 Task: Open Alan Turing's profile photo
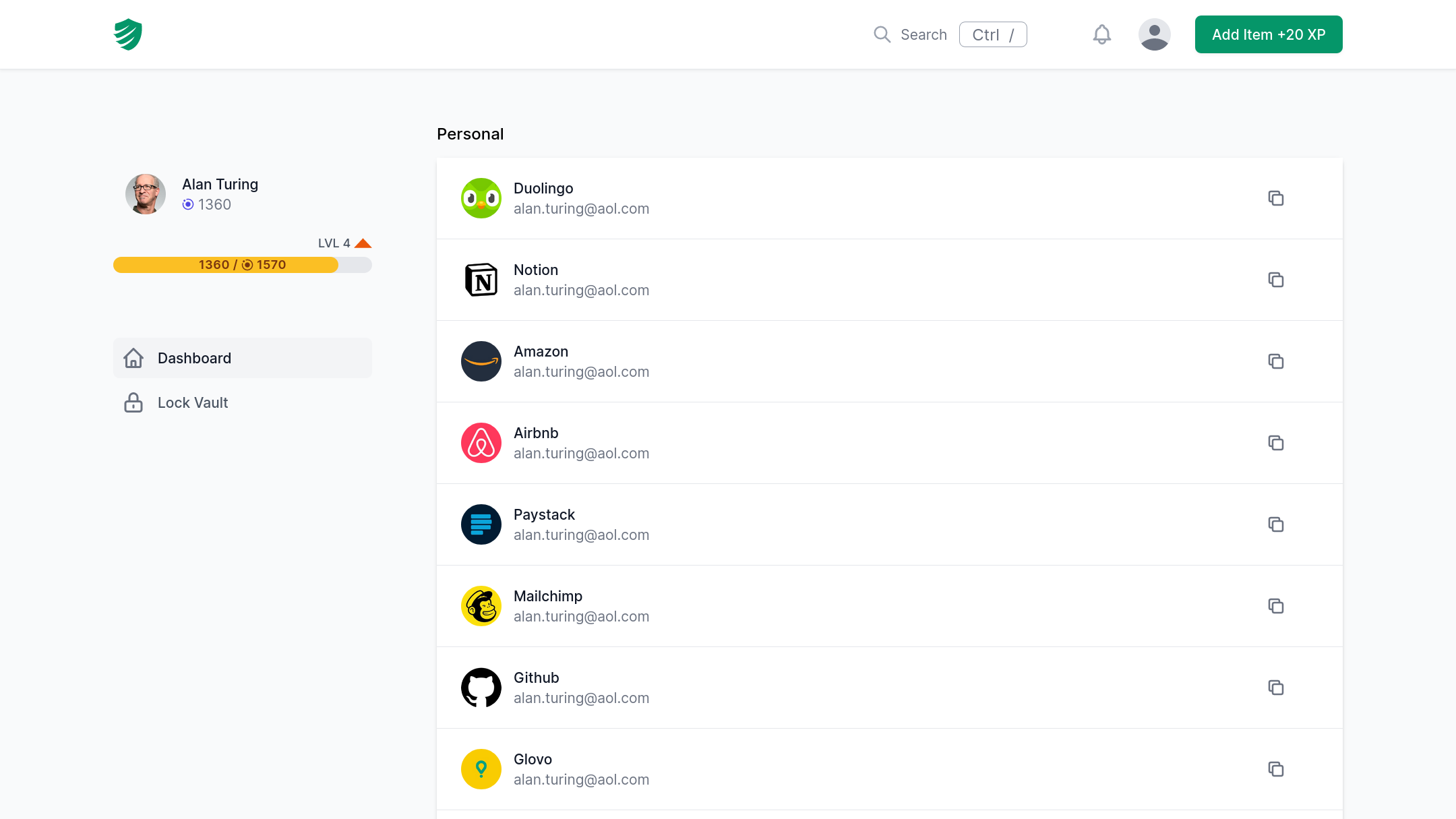coord(146,194)
